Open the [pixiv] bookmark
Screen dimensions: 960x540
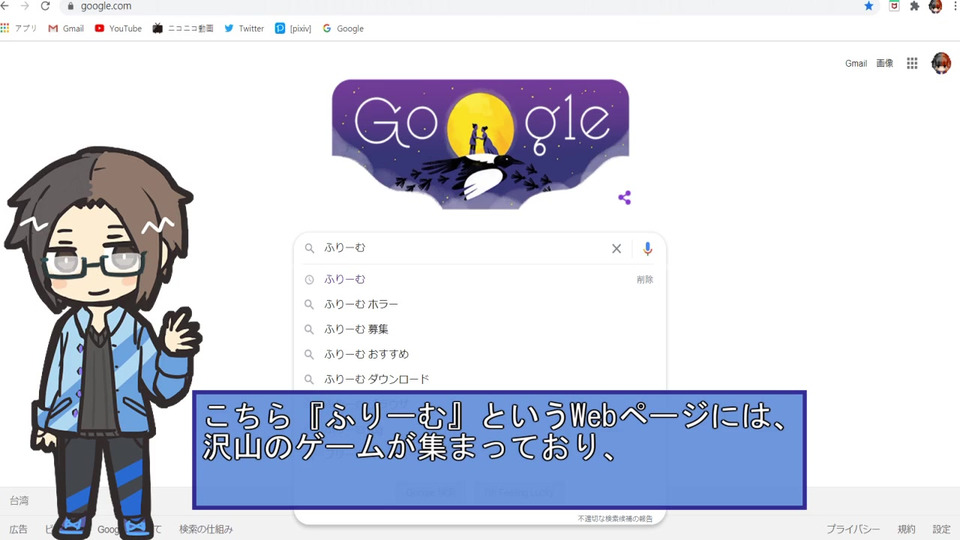pyautogui.click(x=293, y=28)
